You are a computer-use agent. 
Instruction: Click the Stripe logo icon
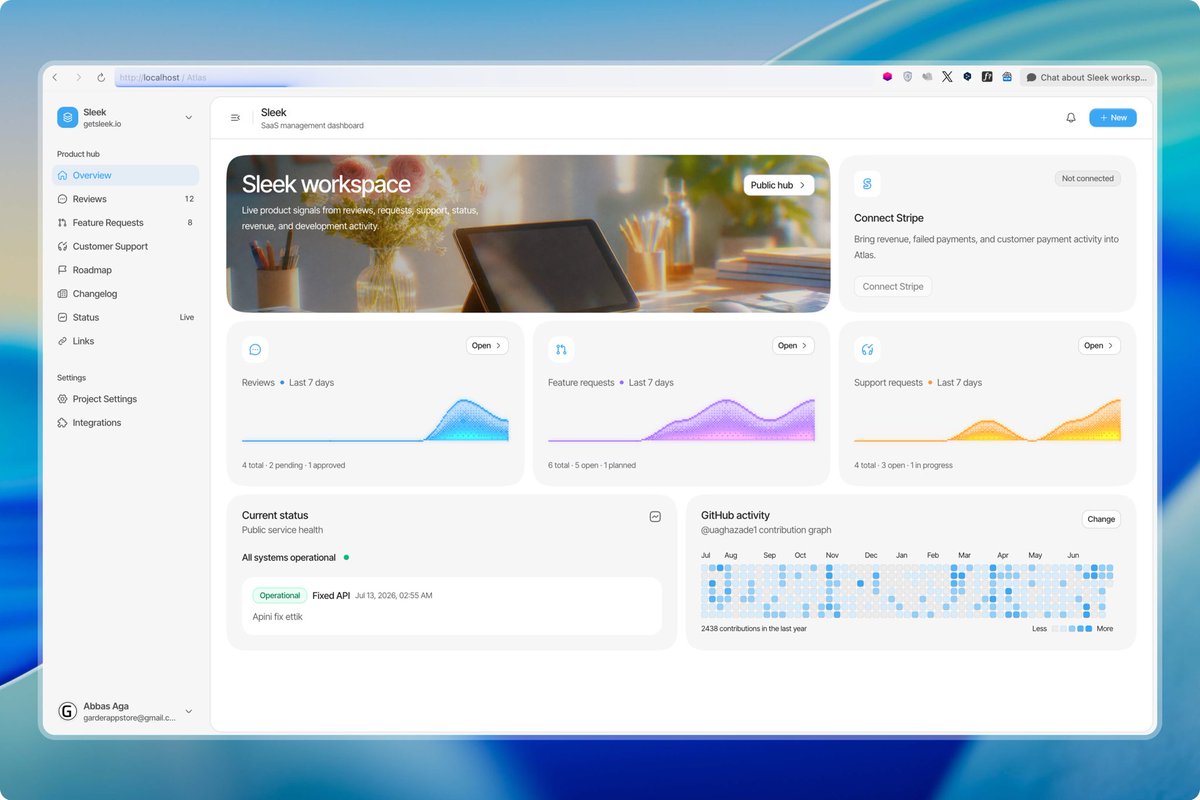click(867, 184)
